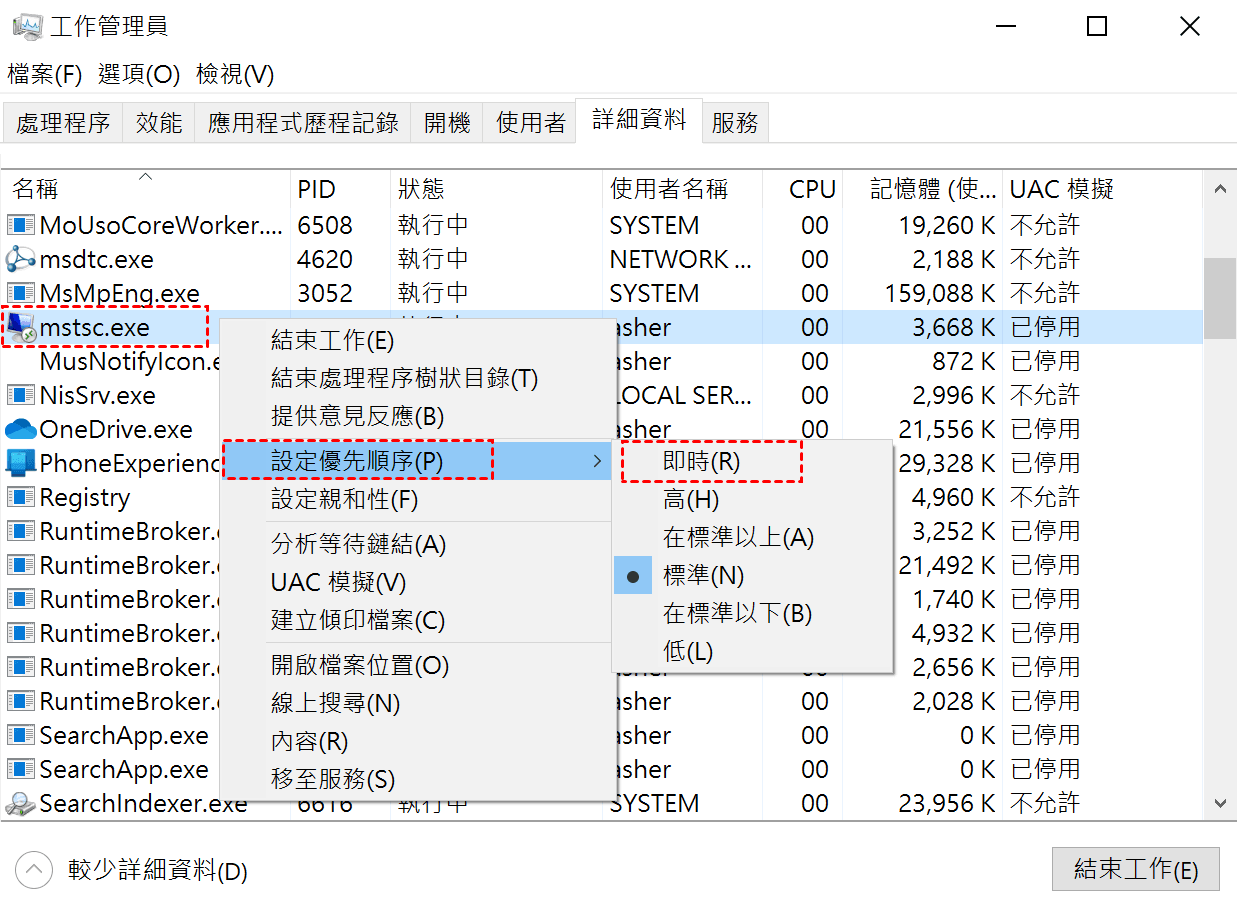Click 較少詳細資料(D) link
1237x917 pixels.
158,870
